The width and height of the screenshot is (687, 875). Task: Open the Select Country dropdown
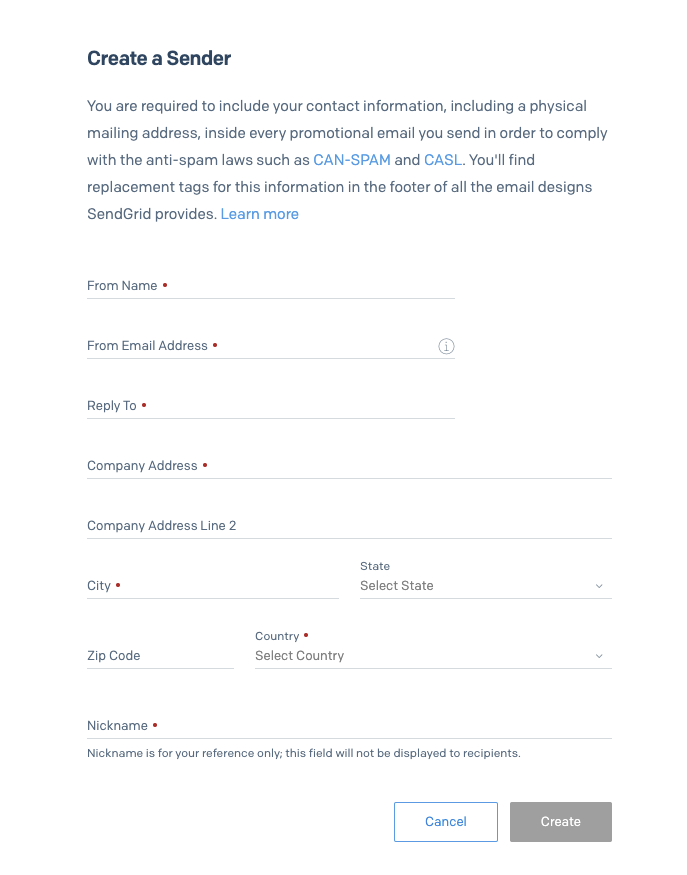[433, 656]
